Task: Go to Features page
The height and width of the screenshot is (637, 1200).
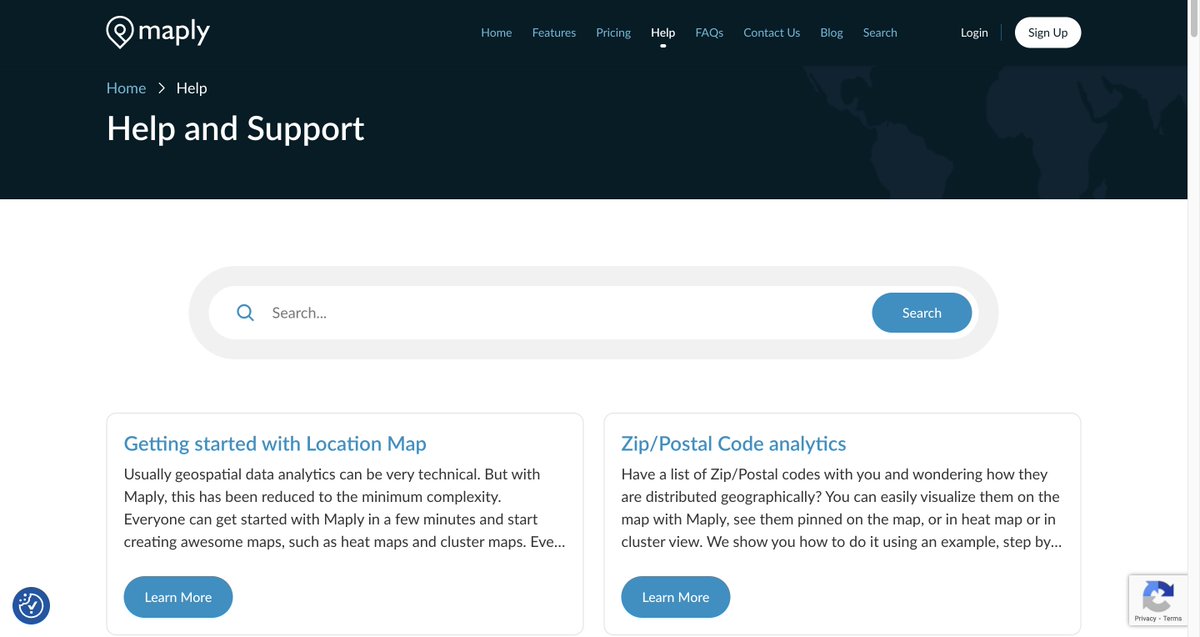Action: click(554, 32)
